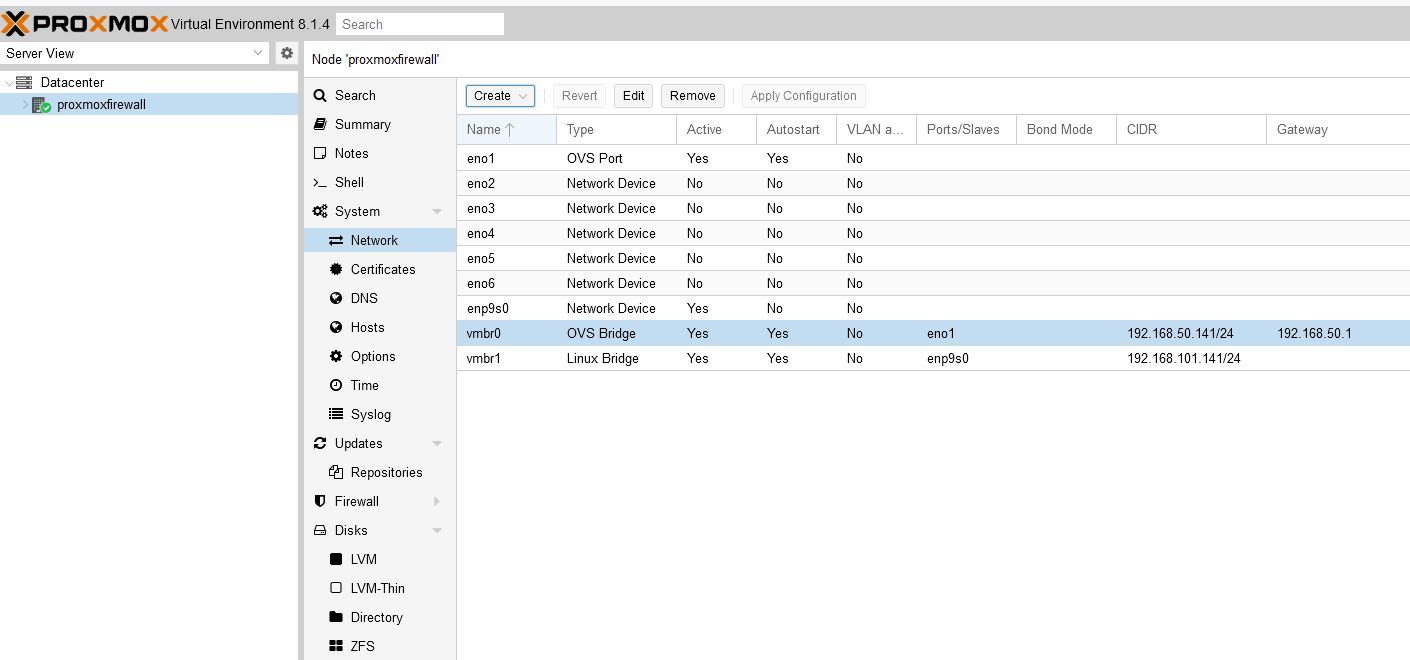Select the eno5 row
The image size is (1410, 660).
(x=933, y=258)
